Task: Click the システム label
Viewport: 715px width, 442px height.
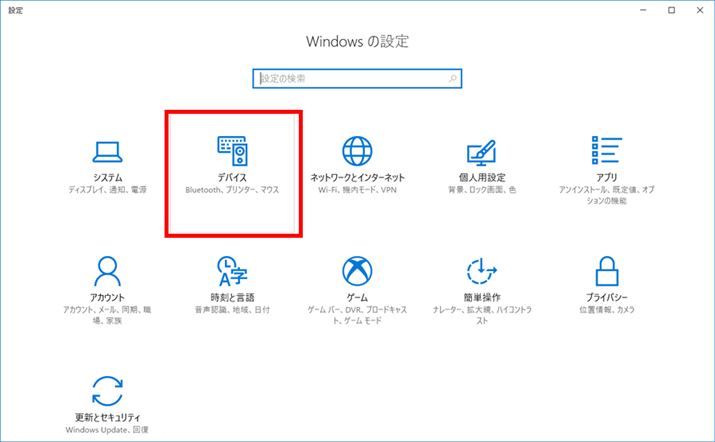Action: [x=107, y=177]
